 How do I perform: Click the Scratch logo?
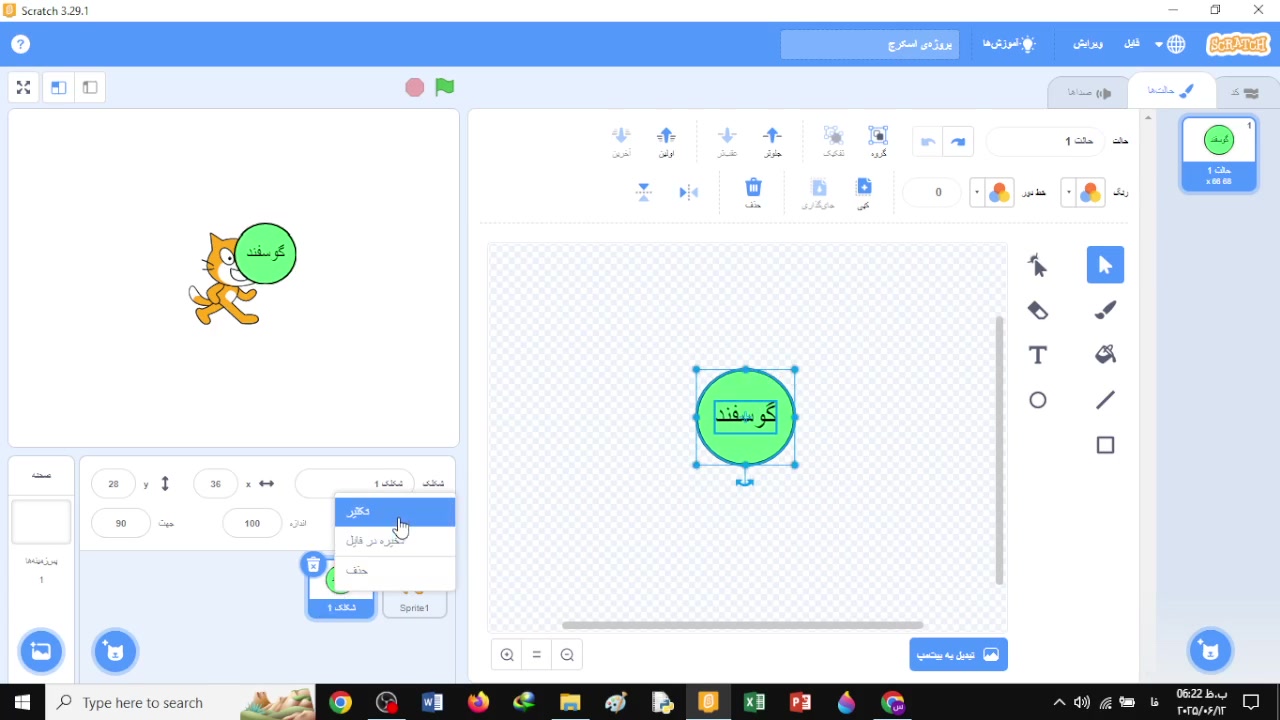(x=1238, y=44)
